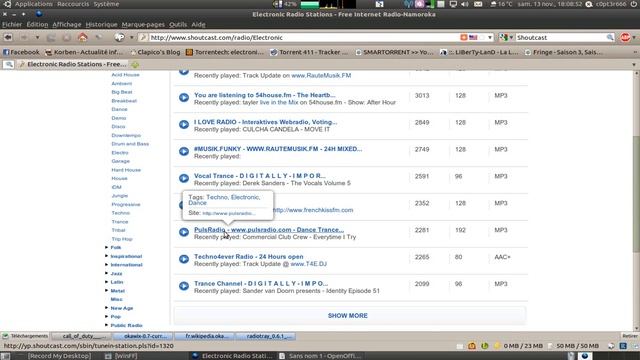Select the Acid House subgenre
640x360 pixels.
(x=125, y=75)
